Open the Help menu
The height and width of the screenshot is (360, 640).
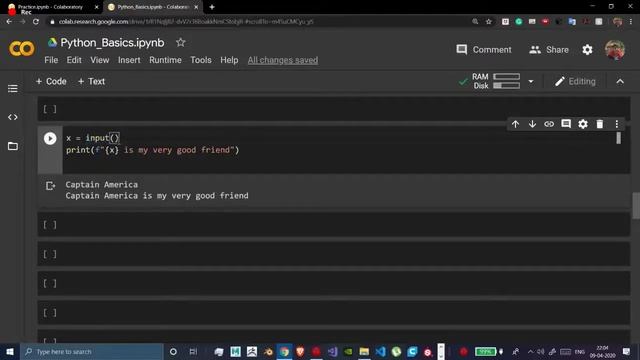pos(229,60)
